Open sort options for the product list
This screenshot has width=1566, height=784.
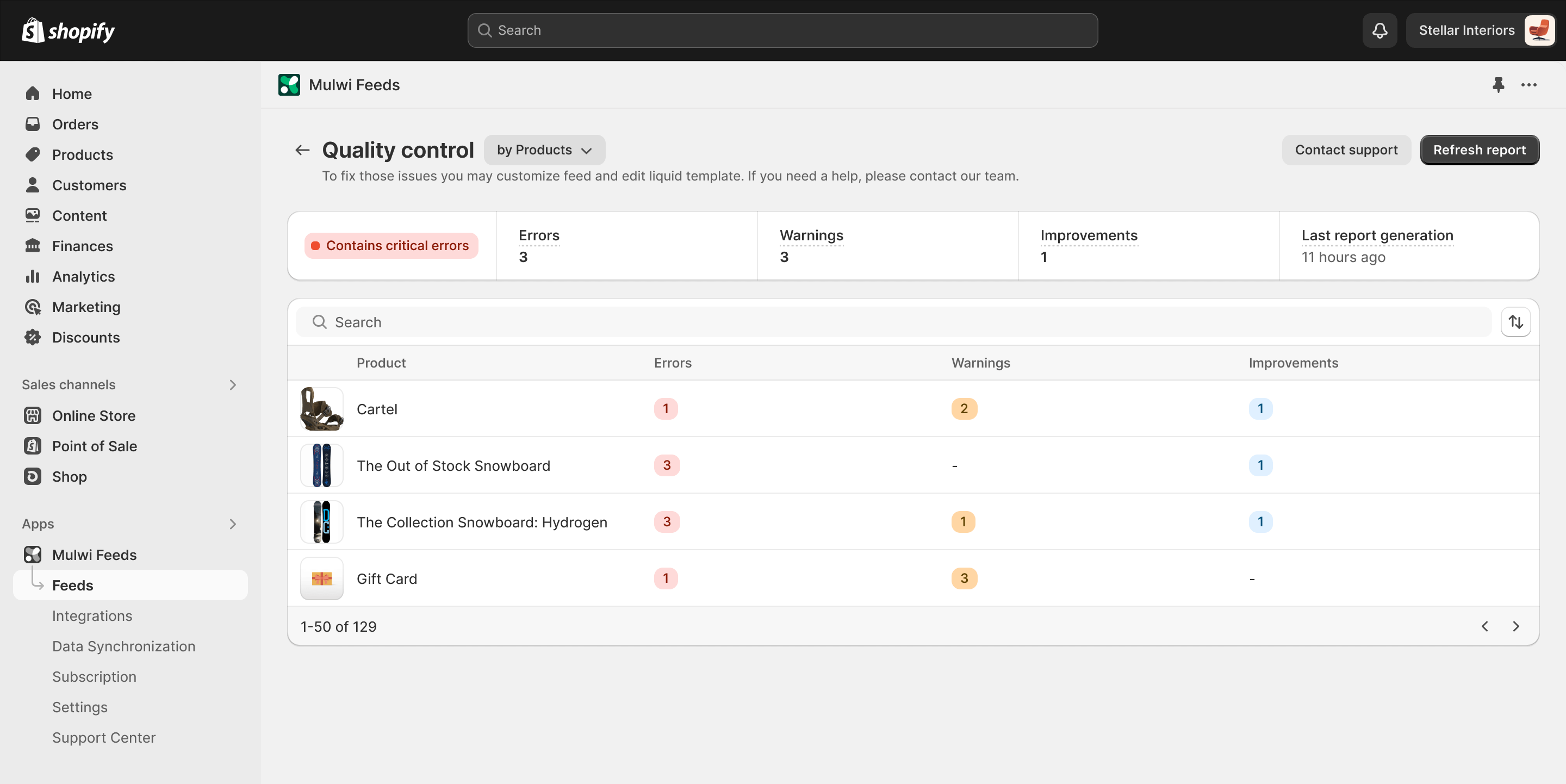(x=1515, y=321)
